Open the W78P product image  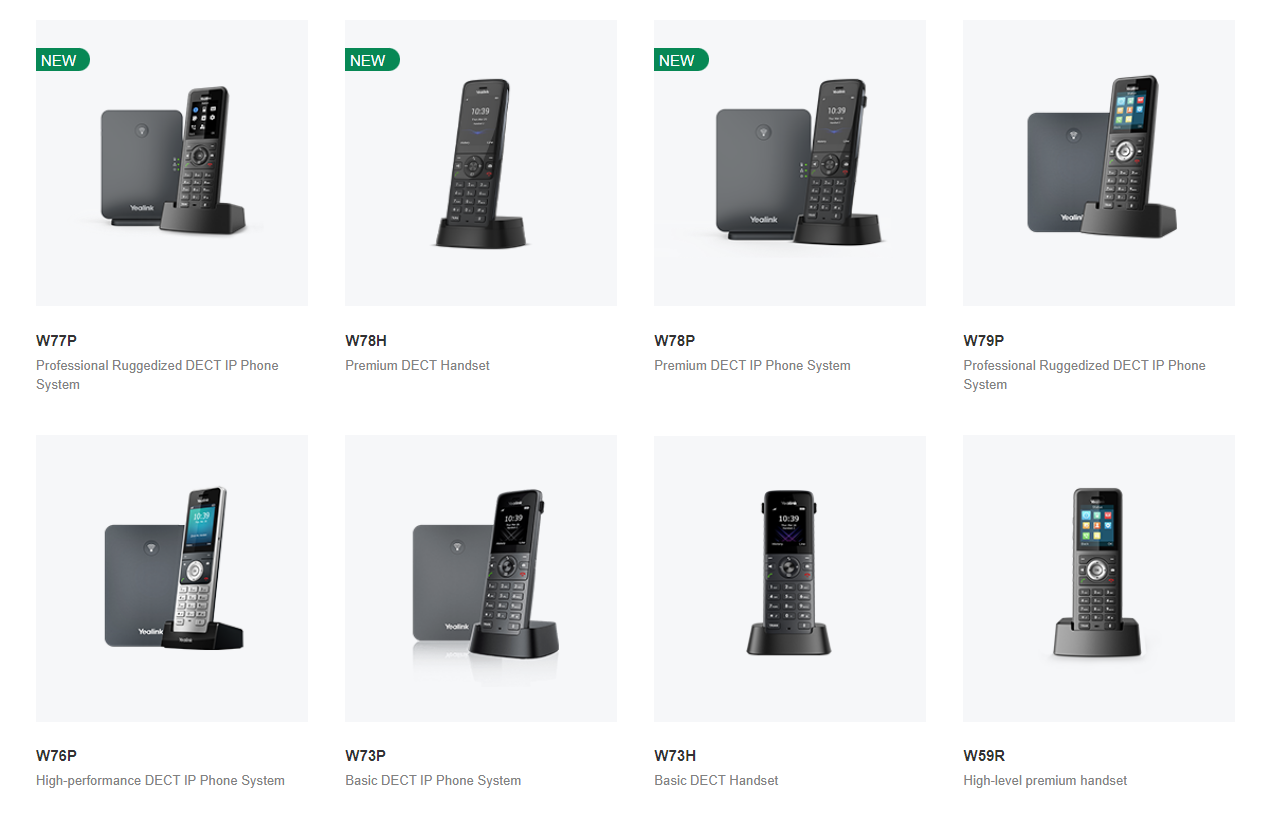pos(790,163)
